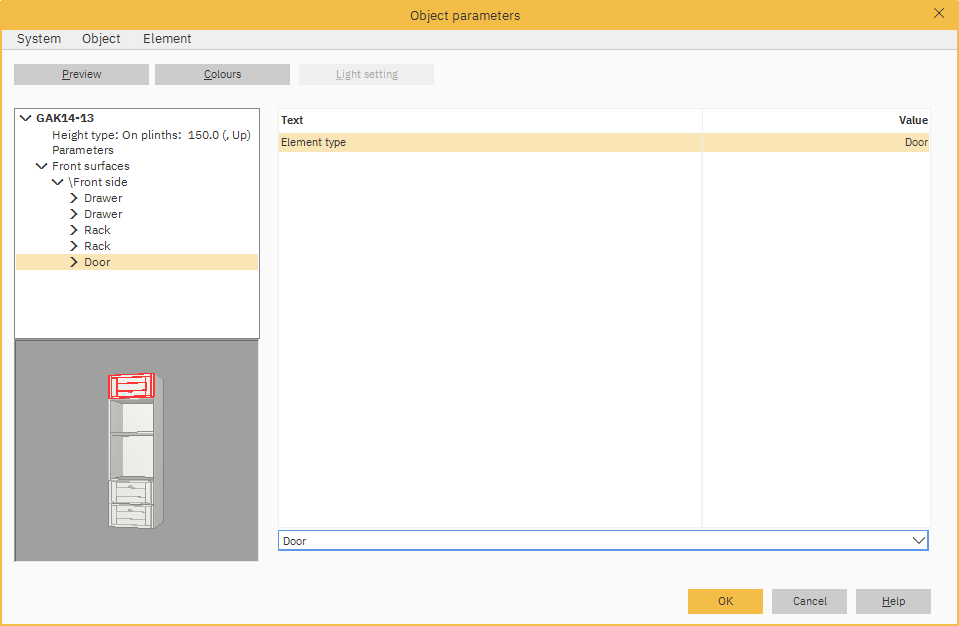Screen dimensions: 959x626
Task: Collapse the GAK14-13 root node
Action: tap(25, 117)
